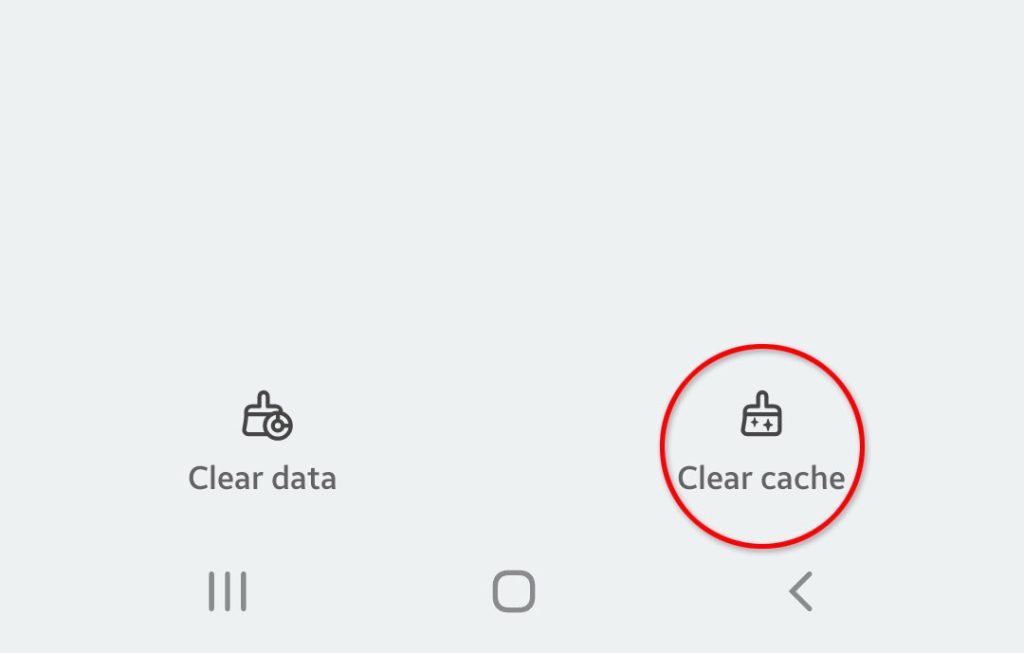The width and height of the screenshot is (1024, 653).
Task: Delete app data with the left-hand button
Action: pos(263,442)
